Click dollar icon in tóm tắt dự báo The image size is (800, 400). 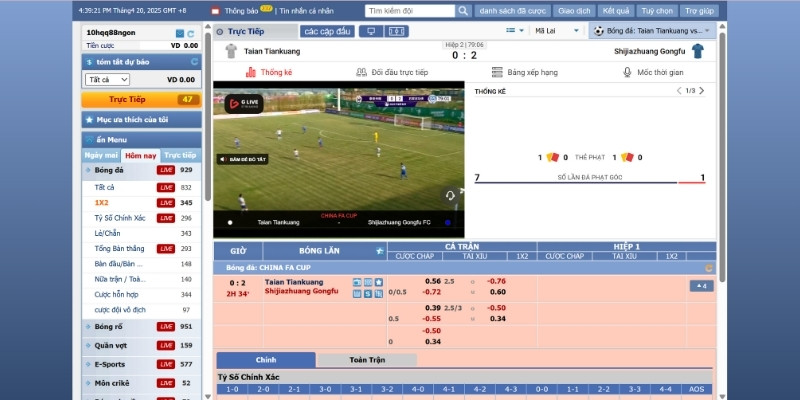tap(89, 62)
